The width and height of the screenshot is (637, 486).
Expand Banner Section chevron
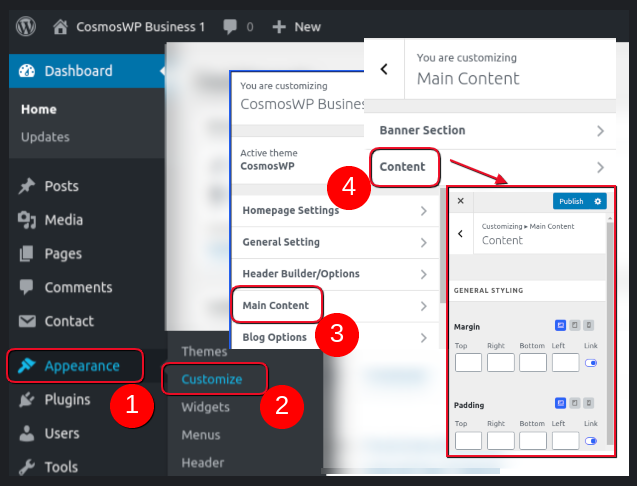tap(600, 131)
